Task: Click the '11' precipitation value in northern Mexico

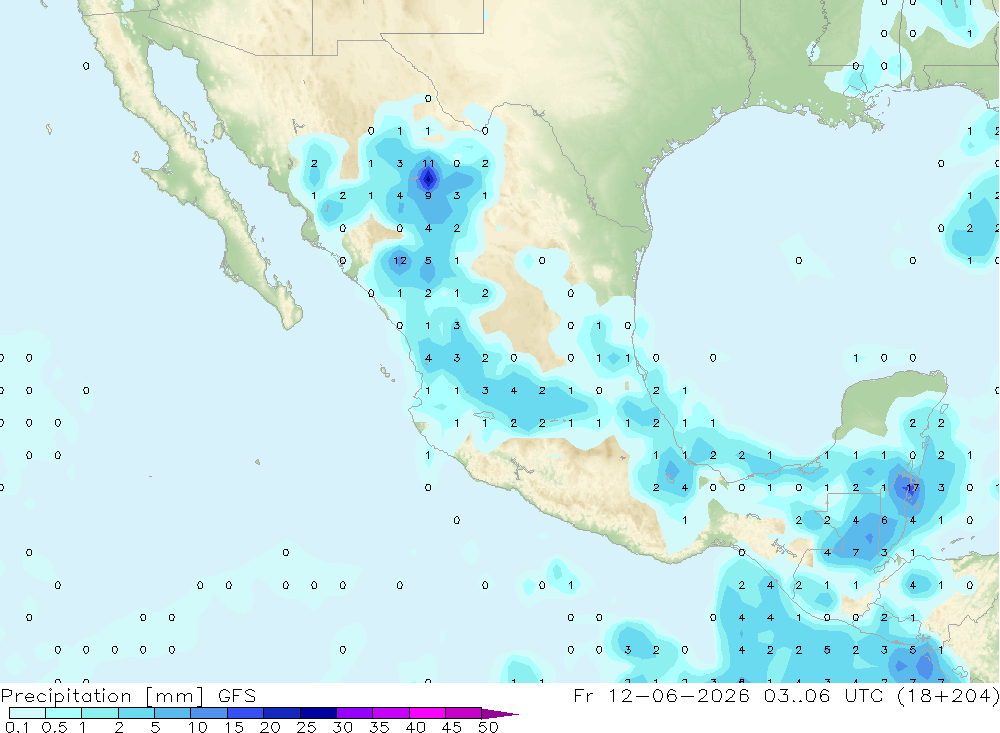Action: [x=428, y=163]
